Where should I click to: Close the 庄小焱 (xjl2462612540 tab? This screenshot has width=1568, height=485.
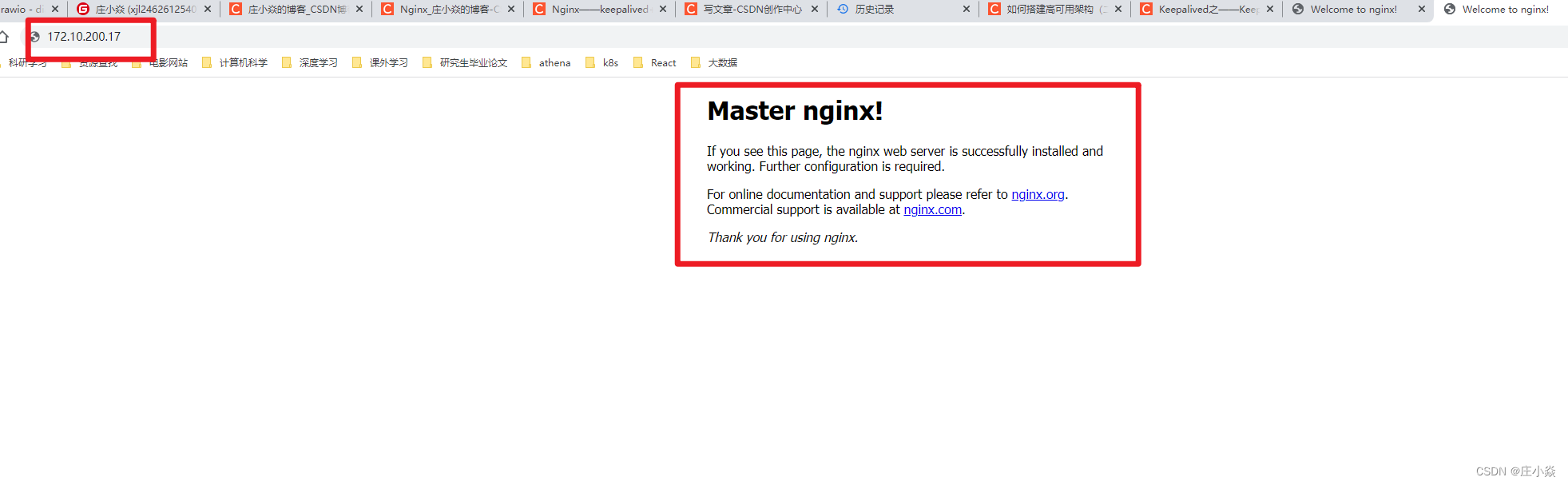point(208,10)
